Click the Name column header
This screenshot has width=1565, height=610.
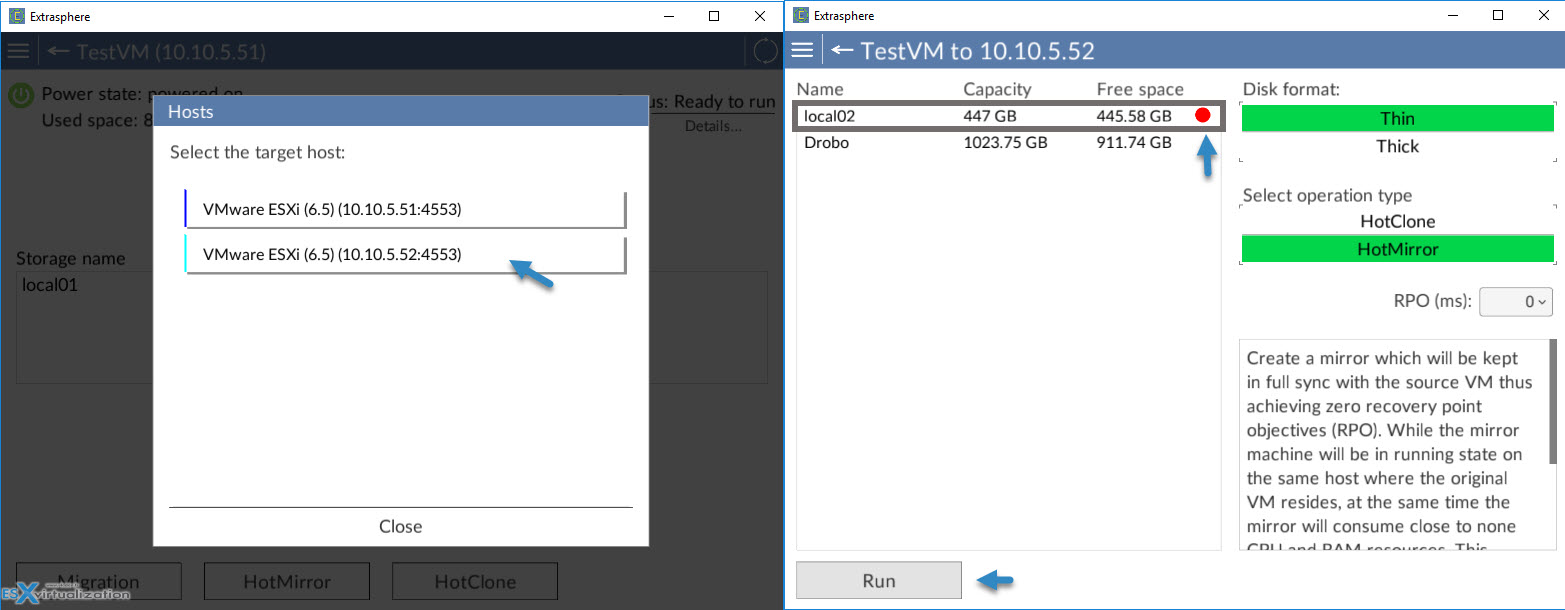820,89
